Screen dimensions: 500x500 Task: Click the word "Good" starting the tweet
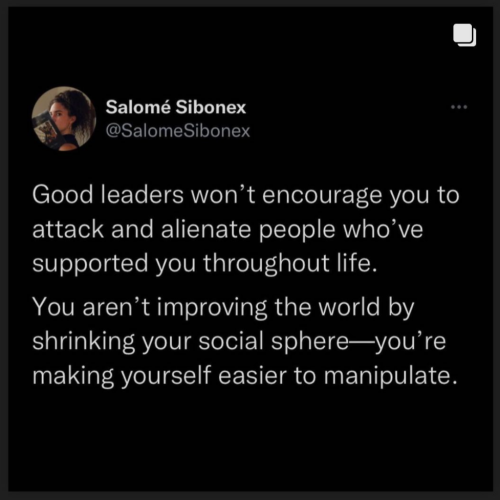(63, 195)
